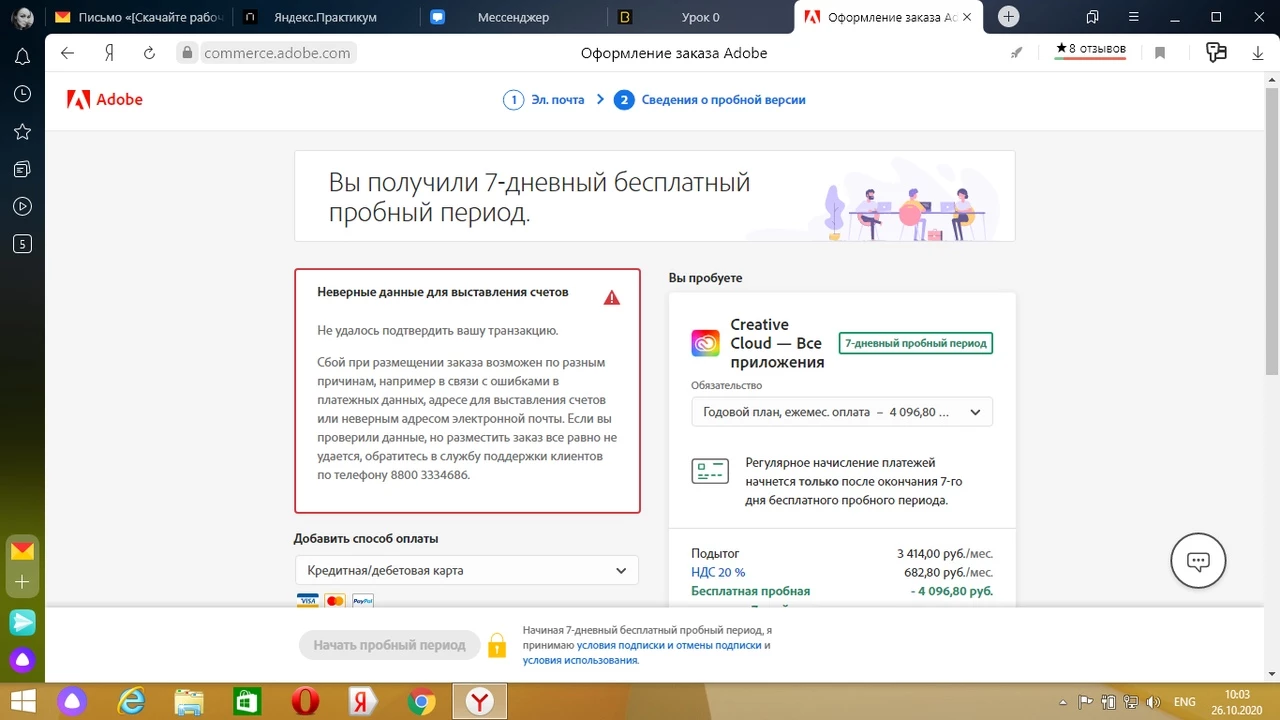The height and width of the screenshot is (720, 1280).
Task: Add new sidebar item with plus icon
Action: tap(22, 581)
